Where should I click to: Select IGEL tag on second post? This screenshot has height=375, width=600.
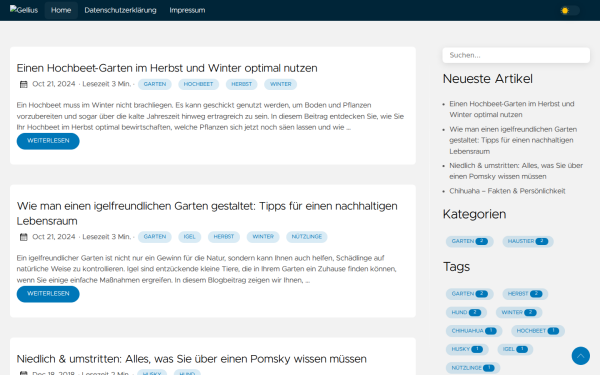pos(189,237)
